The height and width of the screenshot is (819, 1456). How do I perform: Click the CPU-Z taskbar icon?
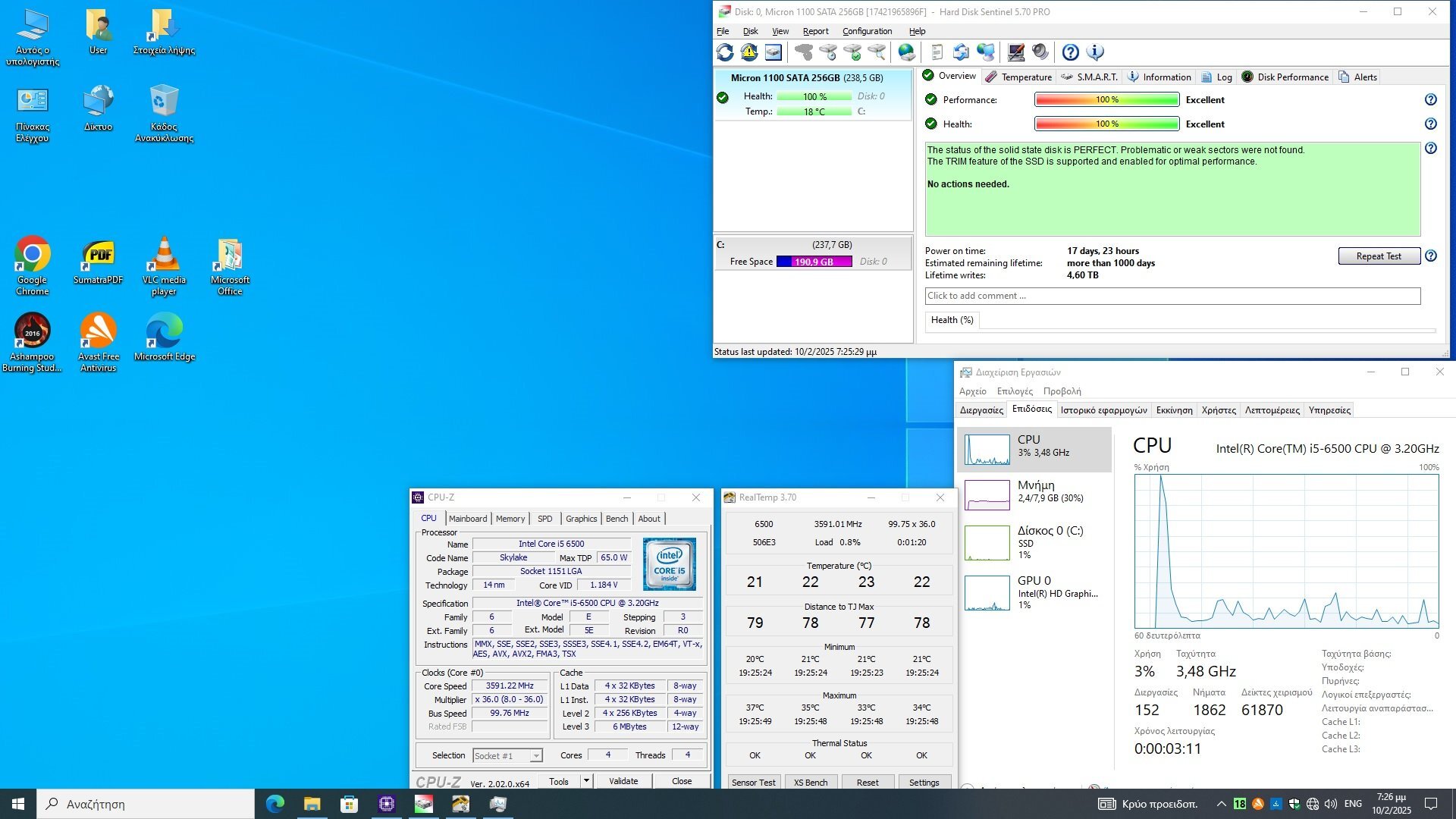[386, 804]
